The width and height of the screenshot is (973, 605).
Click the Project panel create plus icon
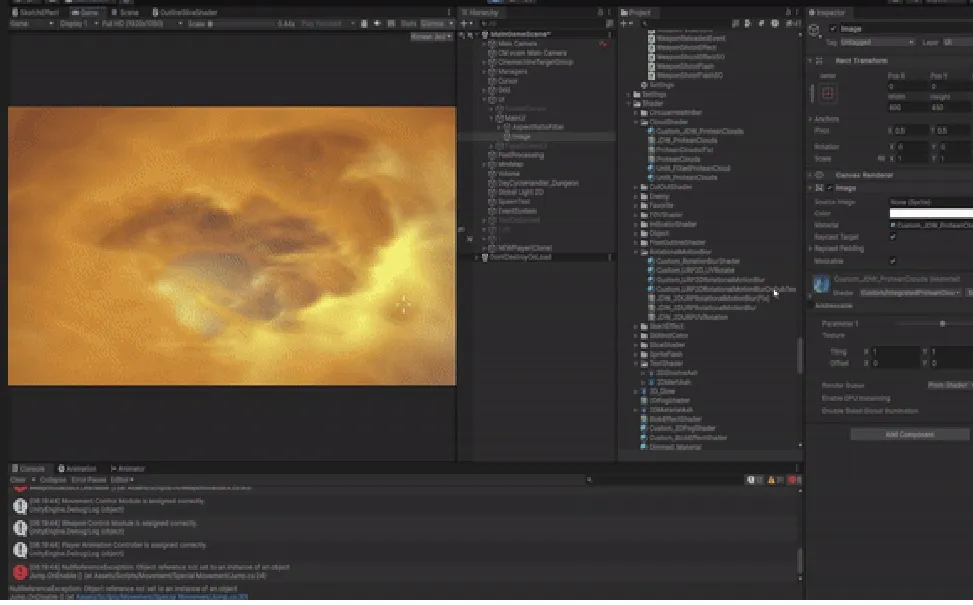pyautogui.click(x=622, y=23)
